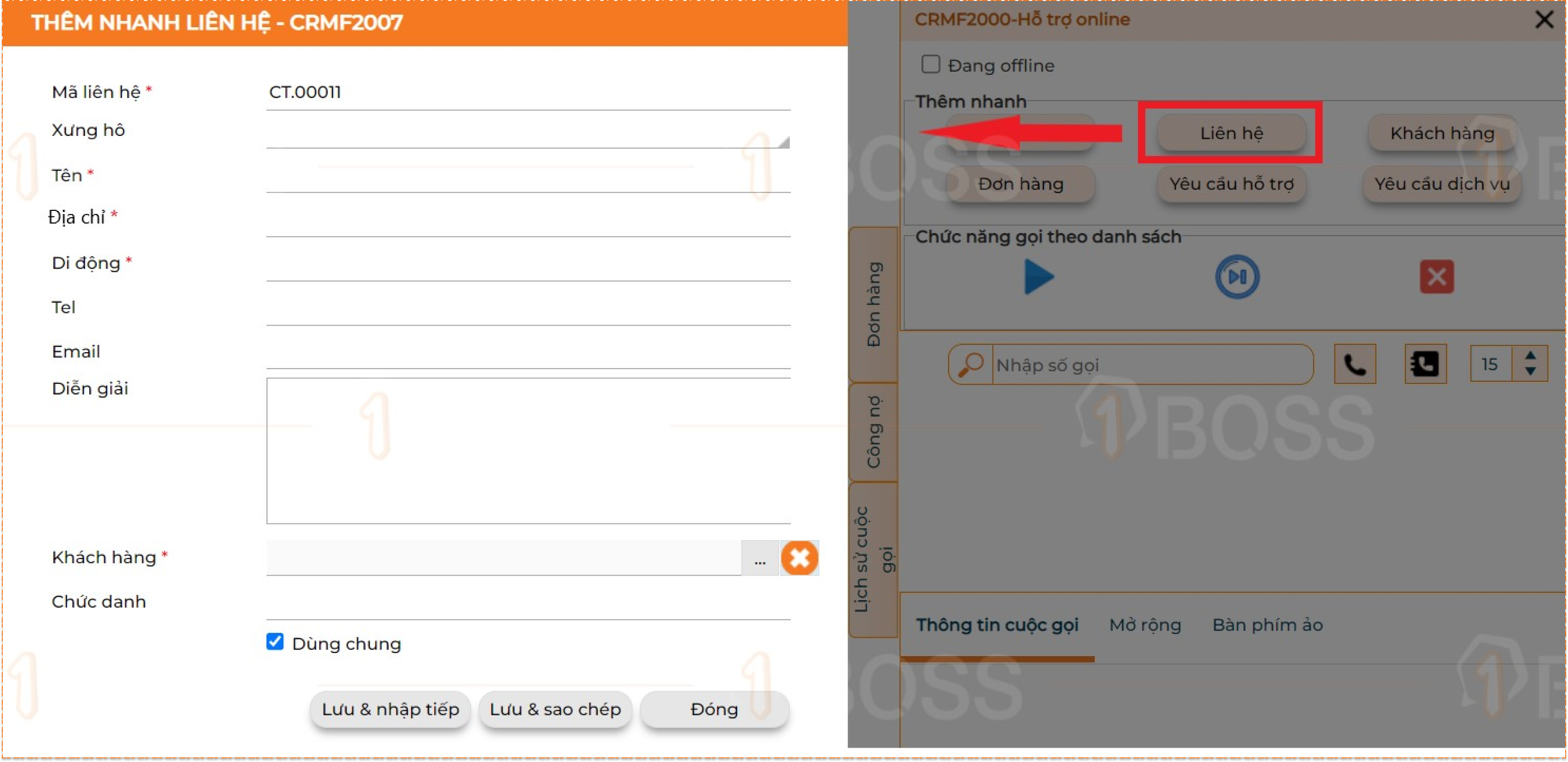The image size is (1568, 762).
Task: Open the Bàn phím ảo tab
Action: click(1267, 626)
